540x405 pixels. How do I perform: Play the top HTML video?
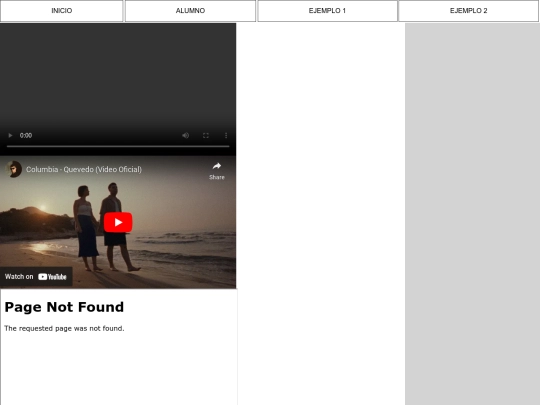coord(10,136)
